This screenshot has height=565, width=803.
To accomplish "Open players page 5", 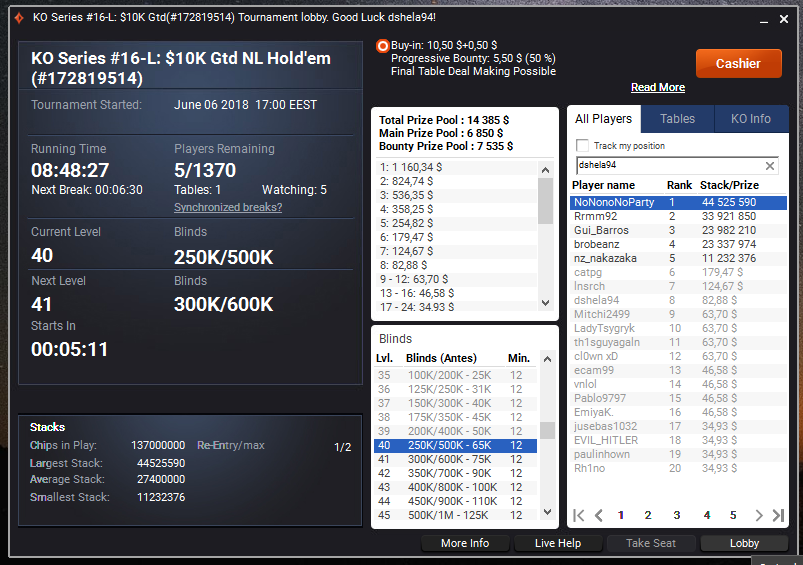I will click(x=733, y=515).
